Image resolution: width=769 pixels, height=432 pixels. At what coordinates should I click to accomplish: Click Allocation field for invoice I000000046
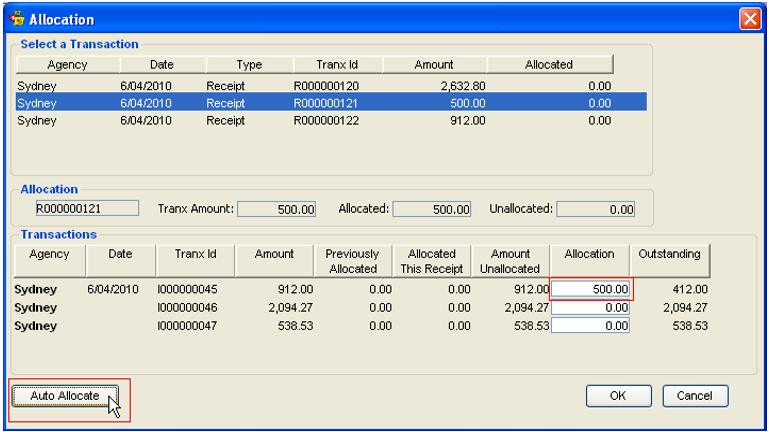(590, 308)
